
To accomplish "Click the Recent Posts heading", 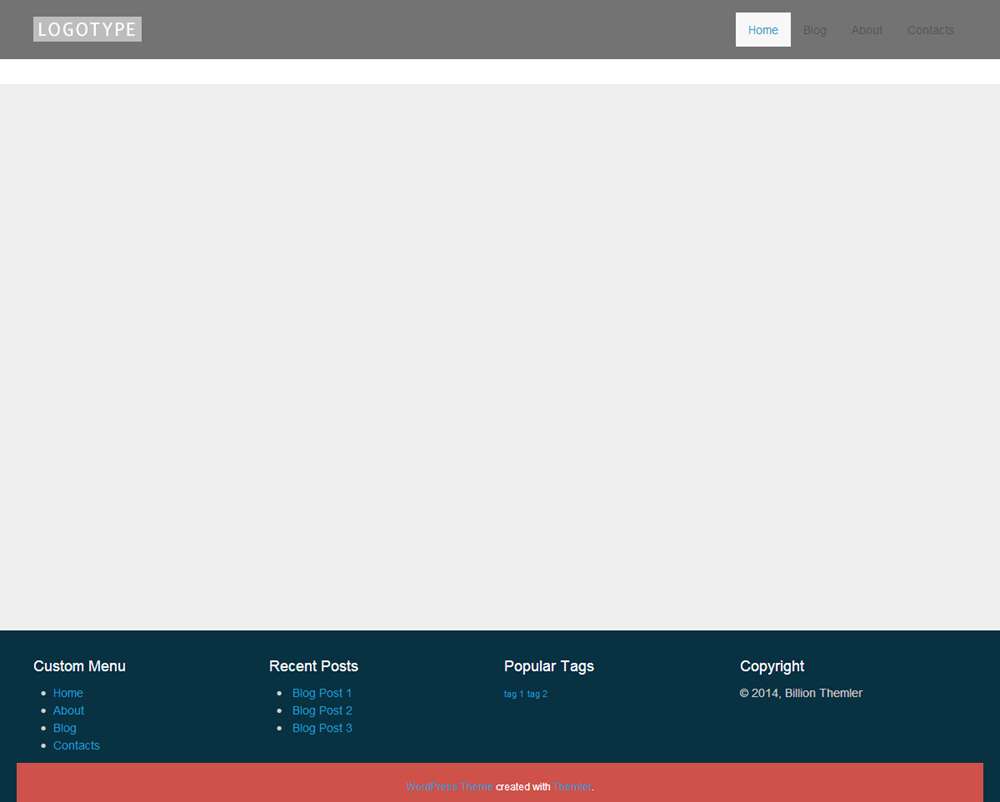I will tap(313, 666).
